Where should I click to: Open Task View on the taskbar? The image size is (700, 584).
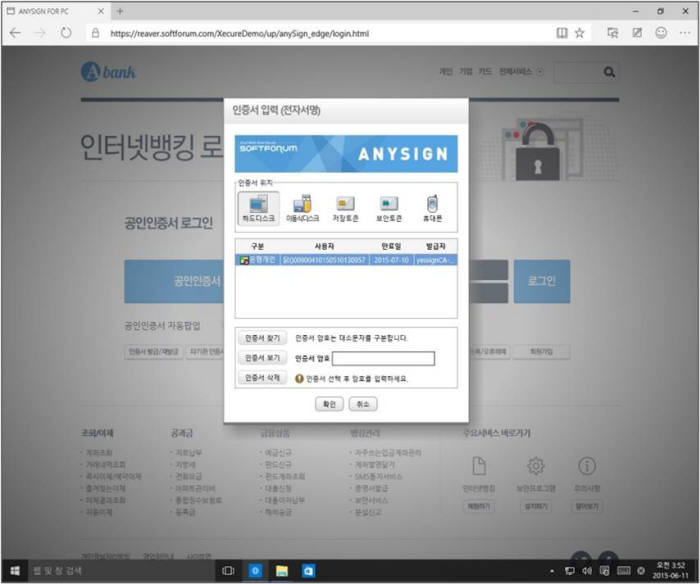point(228,571)
